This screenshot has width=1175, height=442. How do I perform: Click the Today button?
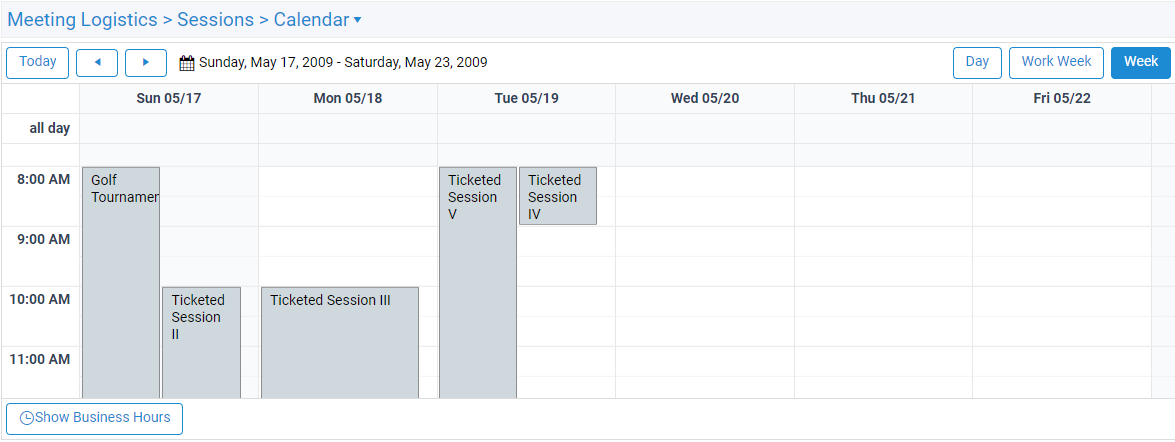point(37,62)
